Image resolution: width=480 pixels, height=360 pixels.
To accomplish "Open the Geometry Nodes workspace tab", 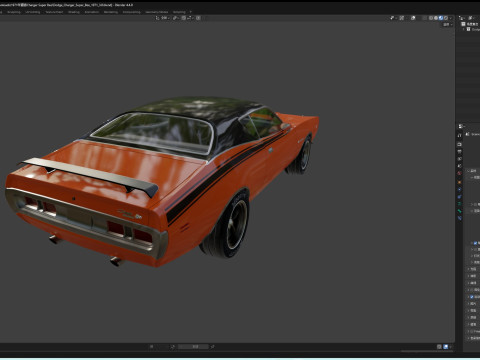I will click(156, 12).
